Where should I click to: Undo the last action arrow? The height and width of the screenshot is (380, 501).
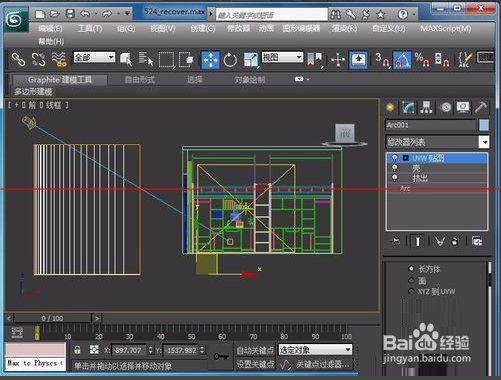pyautogui.click(x=85, y=14)
